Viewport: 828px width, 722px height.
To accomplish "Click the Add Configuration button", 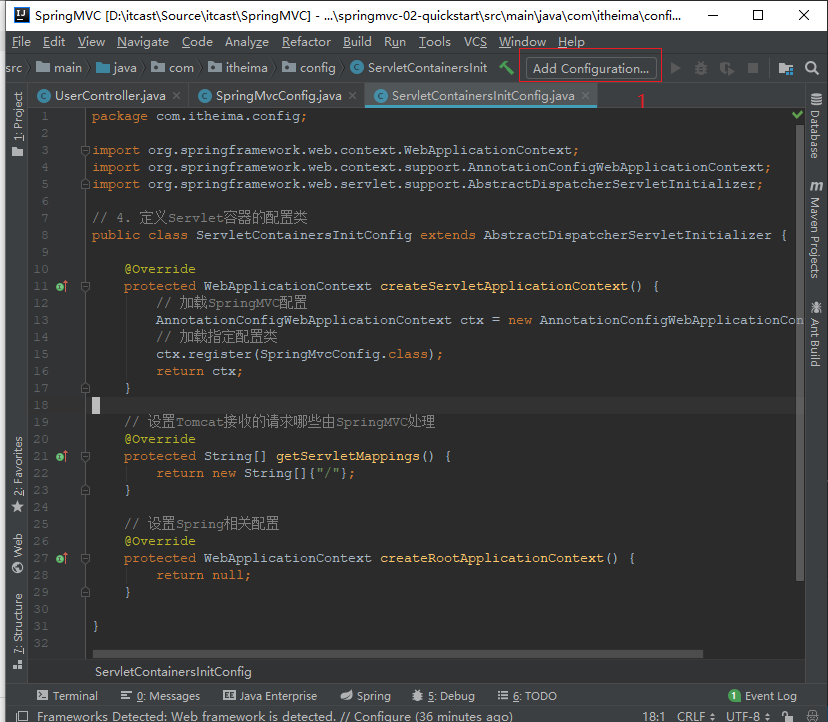I will click(590, 68).
